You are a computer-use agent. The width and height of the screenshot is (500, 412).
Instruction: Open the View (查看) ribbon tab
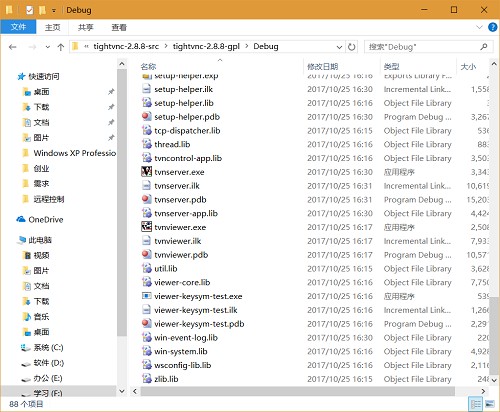[119, 27]
